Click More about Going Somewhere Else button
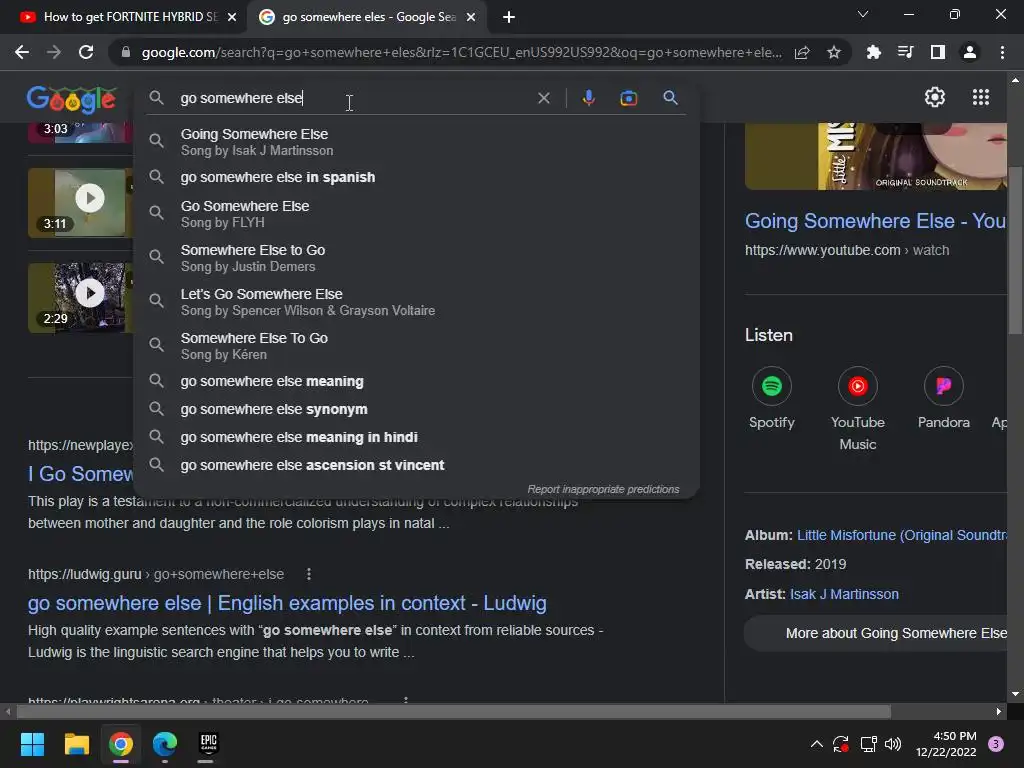This screenshot has width=1024, height=768. pyautogui.click(x=876, y=633)
